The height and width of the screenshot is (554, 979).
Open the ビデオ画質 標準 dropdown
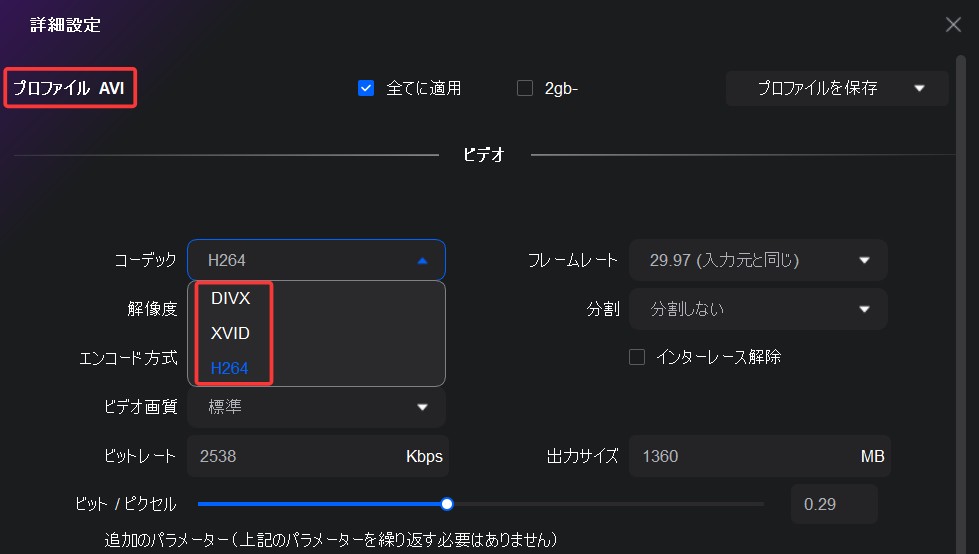tap(315, 407)
